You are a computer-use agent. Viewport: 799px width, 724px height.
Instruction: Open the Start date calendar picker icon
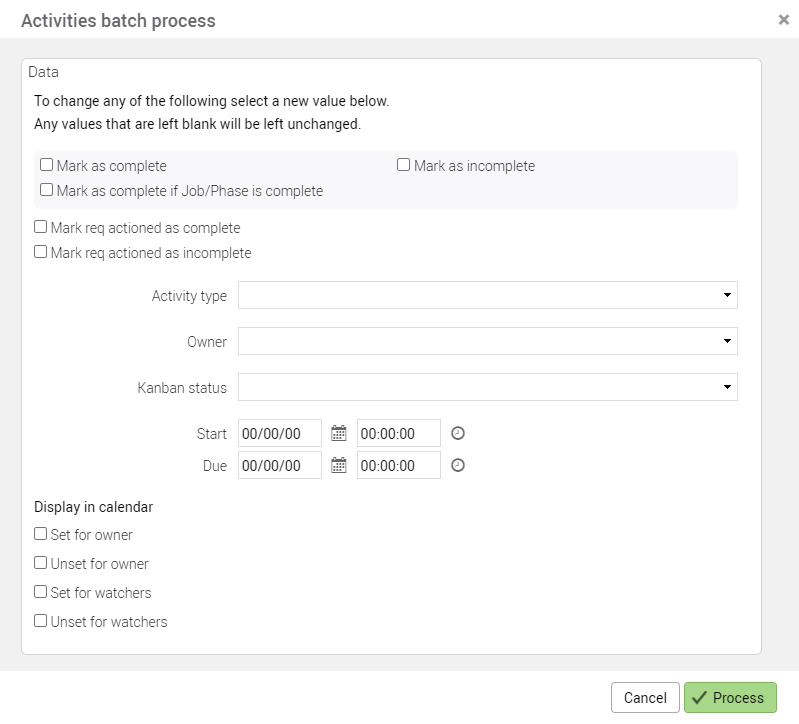coord(339,434)
